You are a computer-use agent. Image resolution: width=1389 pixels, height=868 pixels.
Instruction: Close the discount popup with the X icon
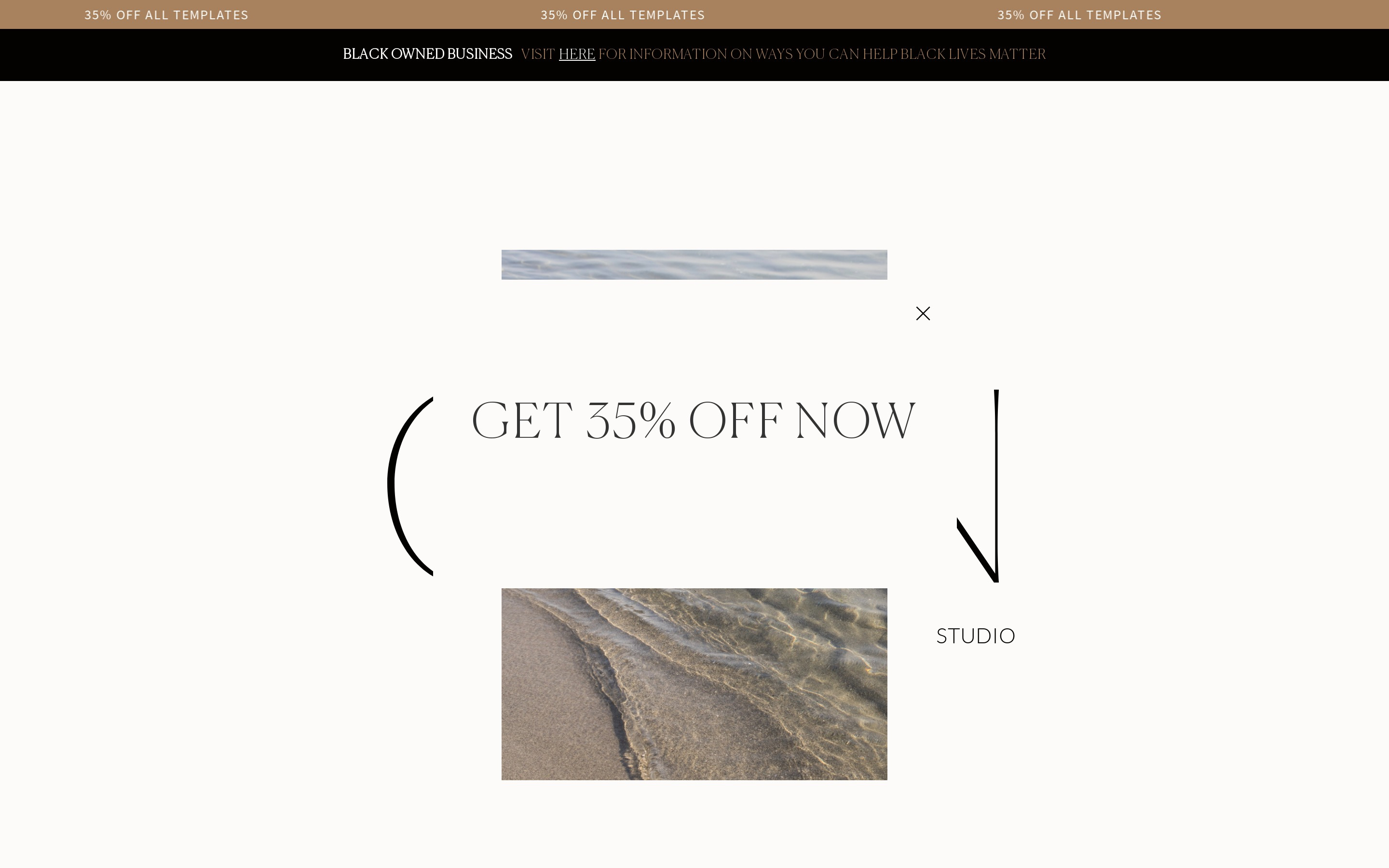923,313
